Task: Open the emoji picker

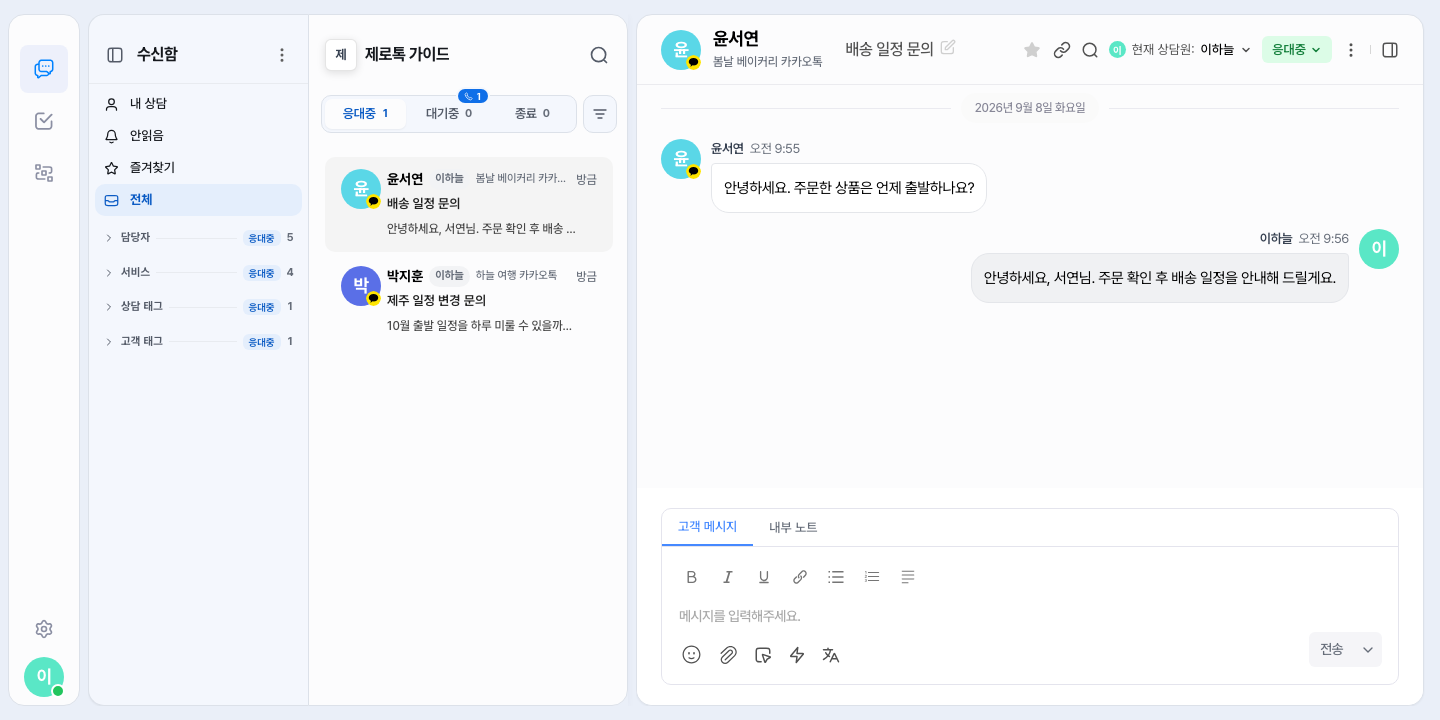Action: (691, 655)
